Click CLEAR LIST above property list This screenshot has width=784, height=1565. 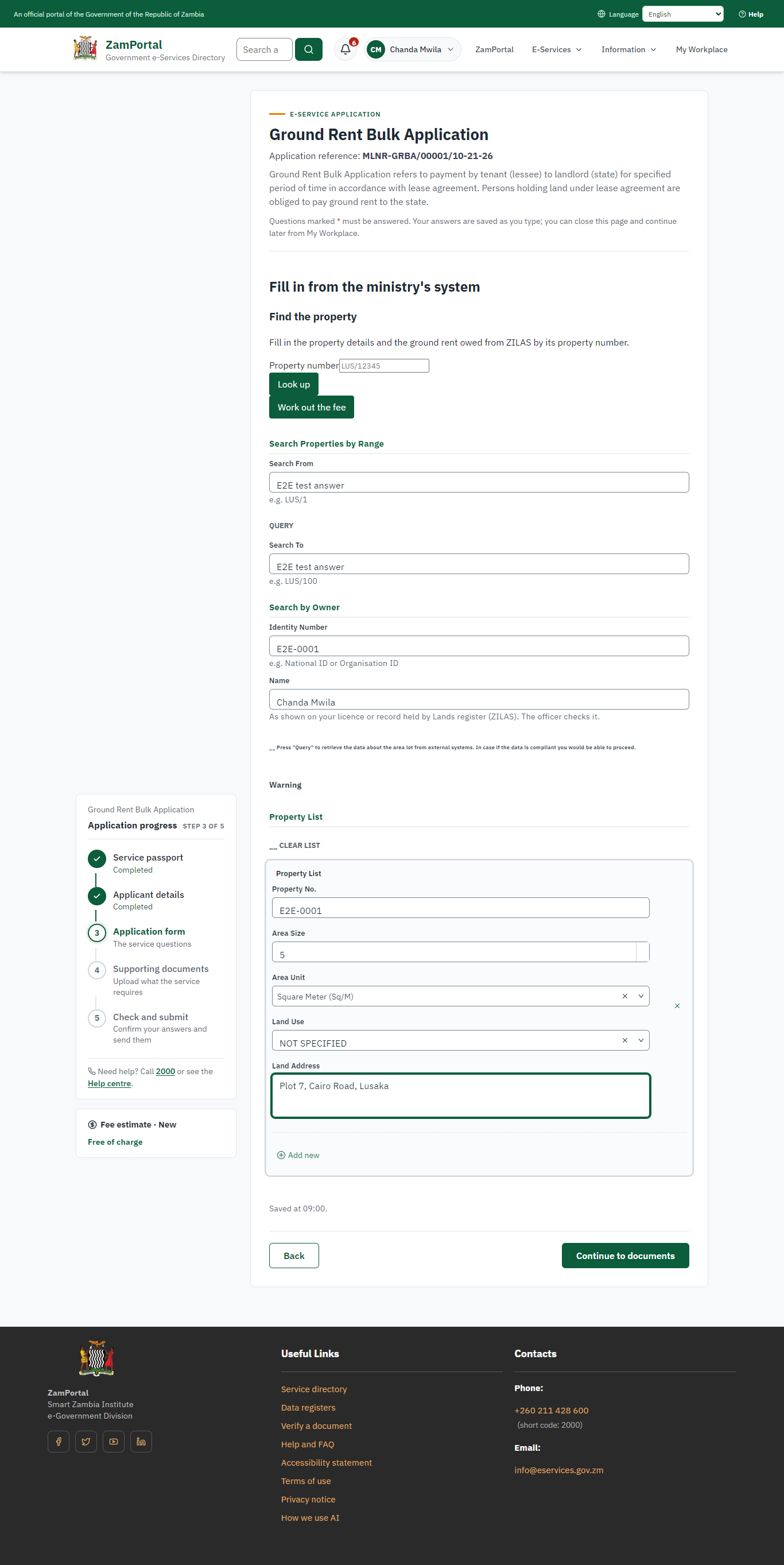[x=294, y=845]
